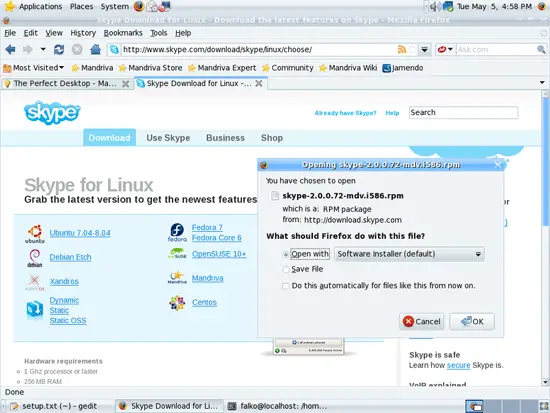The height and width of the screenshot is (413, 550).
Task: Open the View menu
Action: (54, 33)
